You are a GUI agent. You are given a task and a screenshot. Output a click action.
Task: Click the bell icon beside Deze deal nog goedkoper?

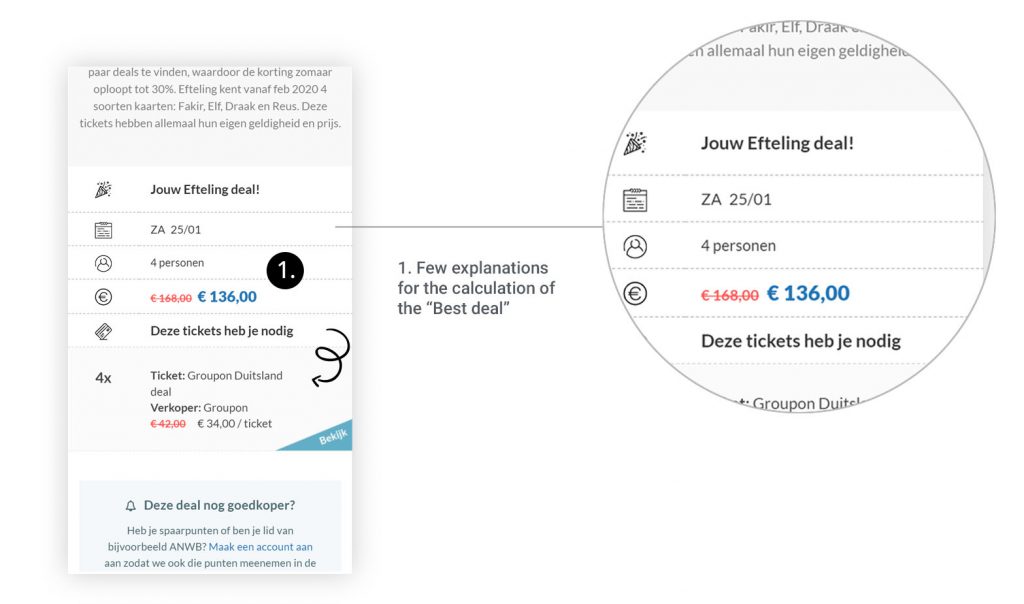tap(130, 506)
